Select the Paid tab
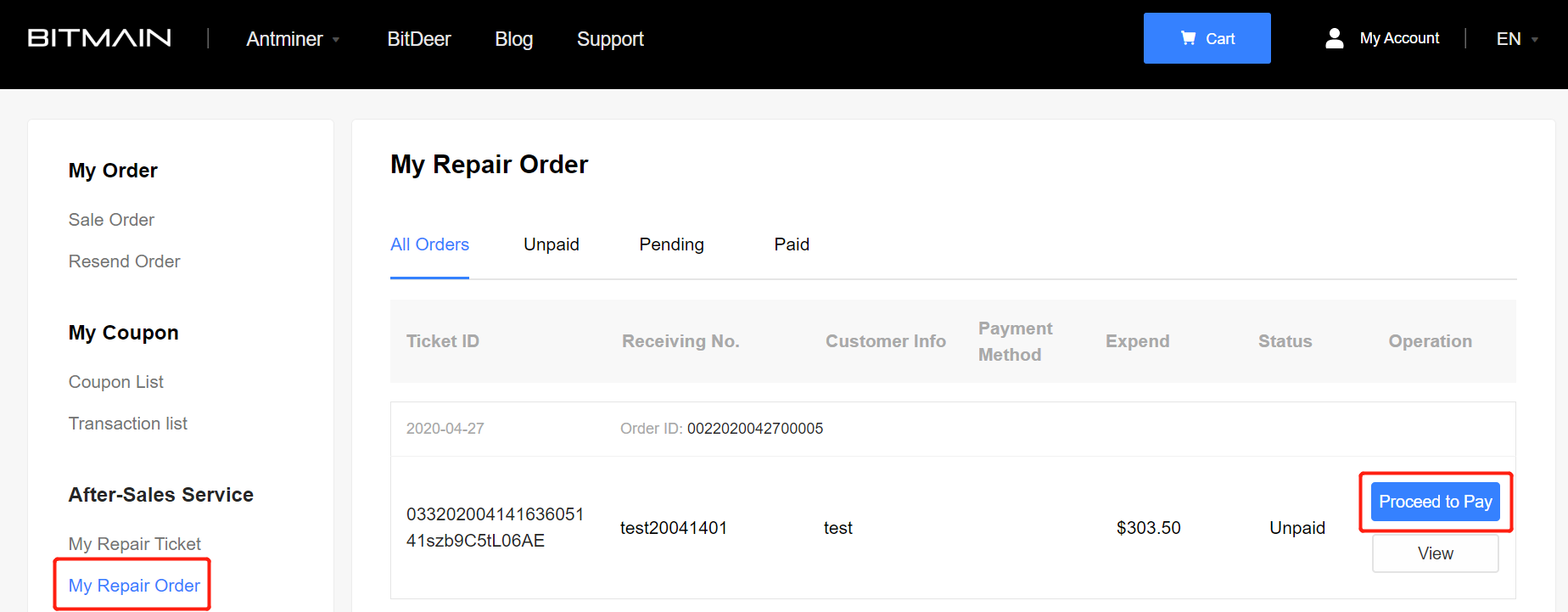 pyautogui.click(x=792, y=244)
